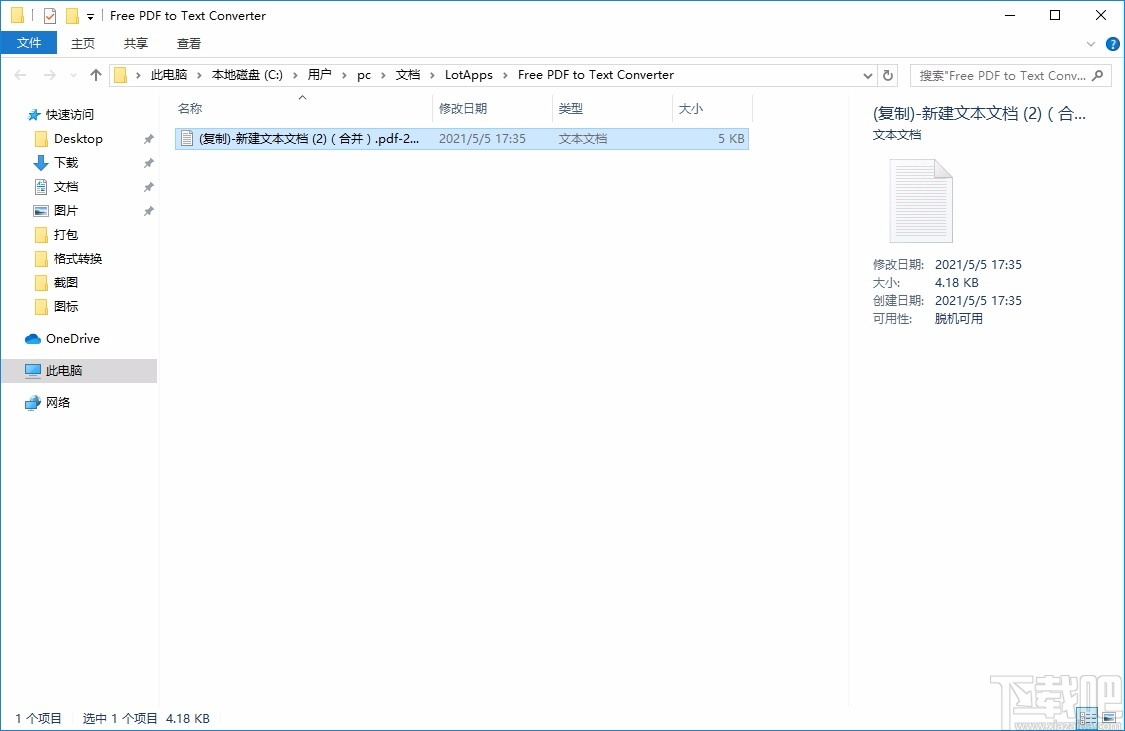Open the address bar history dropdown
The height and width of the screenshot is (731, 1125).
[x=867, y=74]
